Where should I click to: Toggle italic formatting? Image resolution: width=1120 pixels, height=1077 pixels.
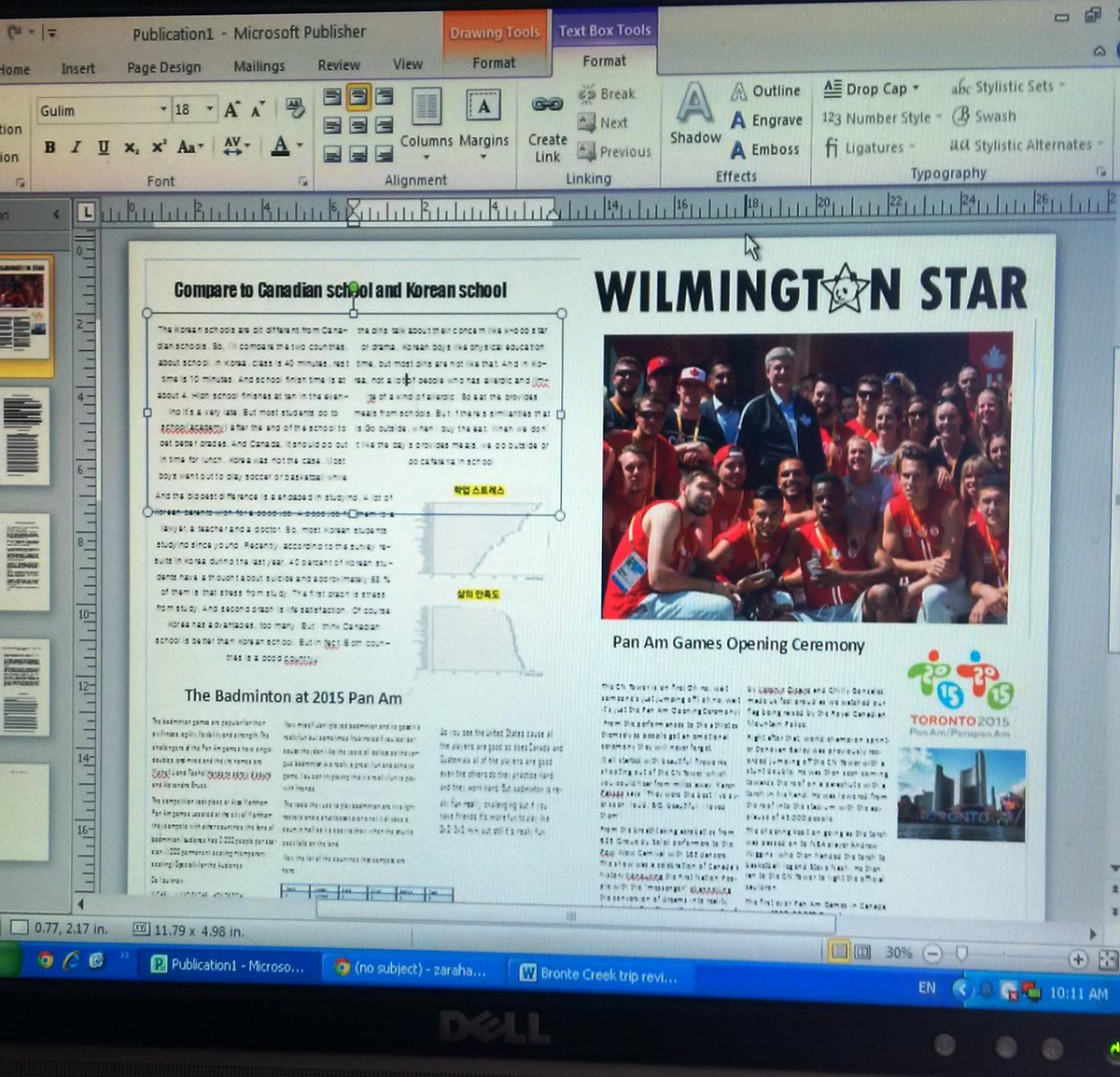[x=76, y=147]
